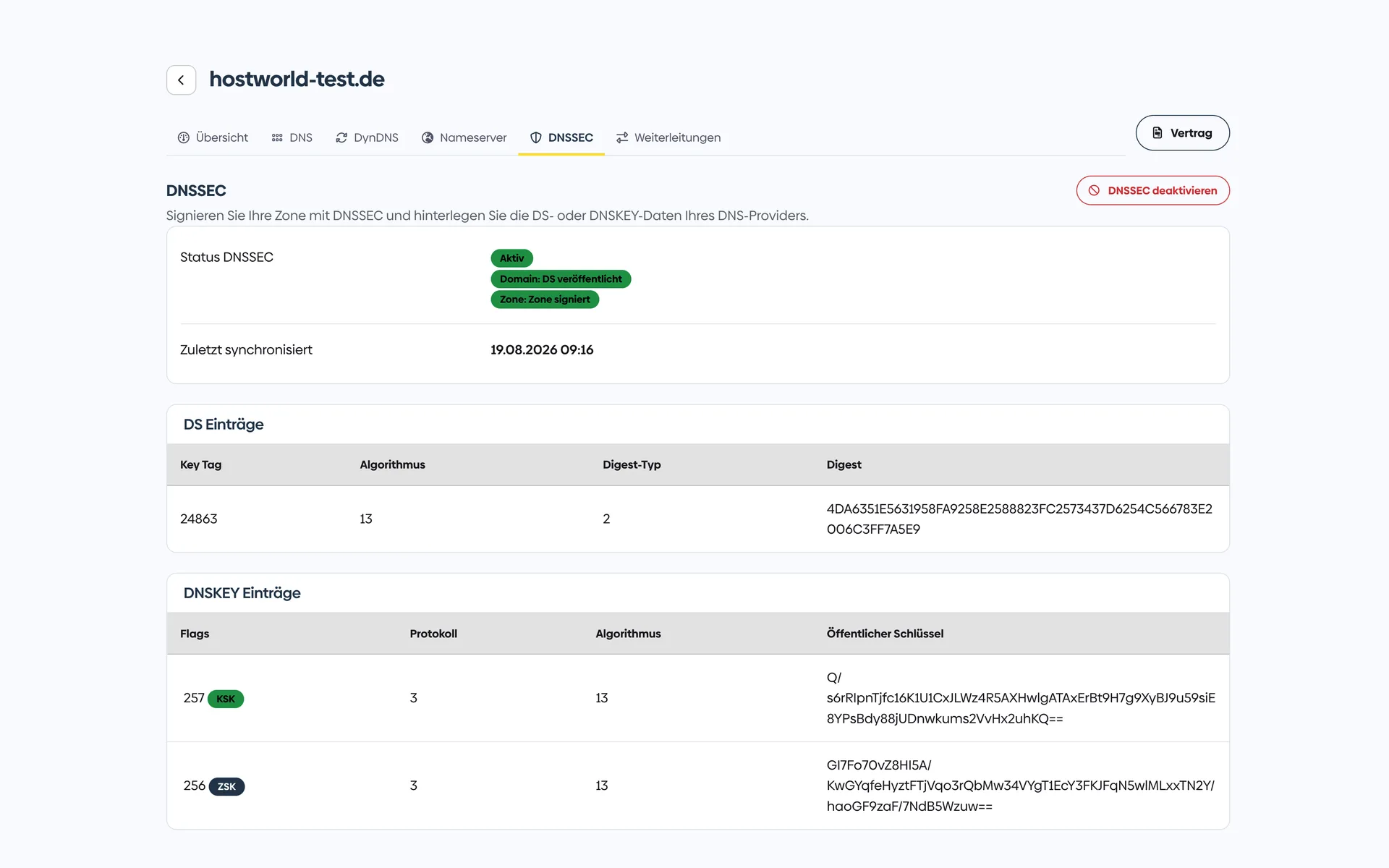1389x868 pixels.
Task: Click the Nameserver globe icon
Action: click(428, 137)
